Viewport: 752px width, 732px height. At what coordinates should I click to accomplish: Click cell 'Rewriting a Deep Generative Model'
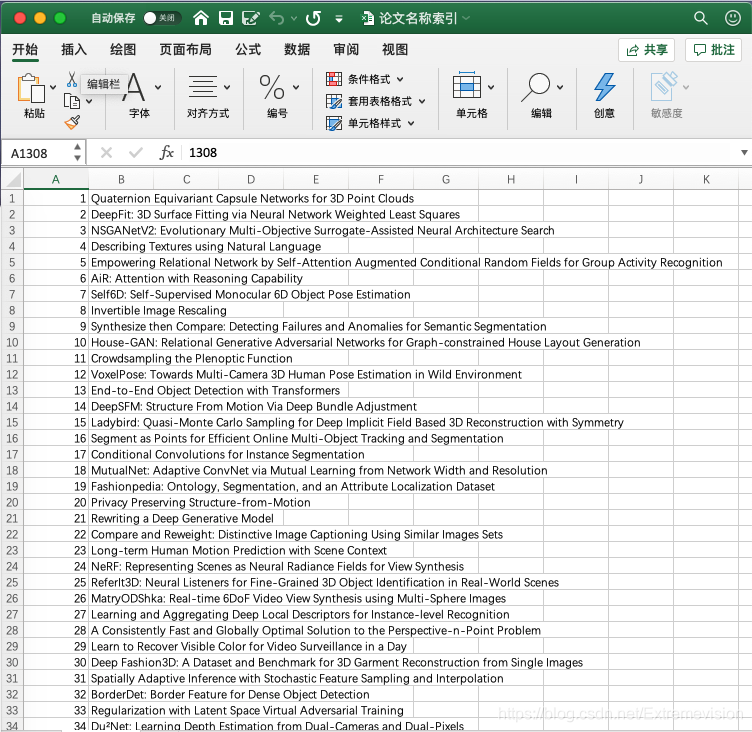[x=182, y=519]
